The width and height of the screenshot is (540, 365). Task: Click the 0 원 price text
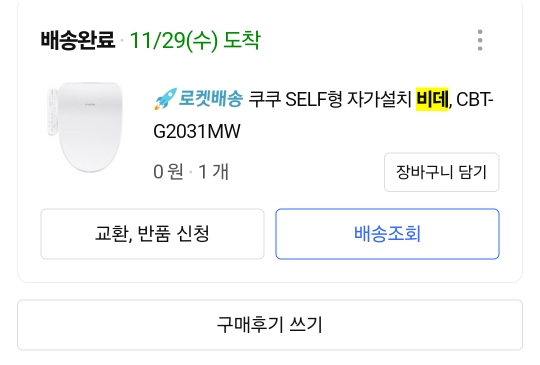click(x=168, y=171)
